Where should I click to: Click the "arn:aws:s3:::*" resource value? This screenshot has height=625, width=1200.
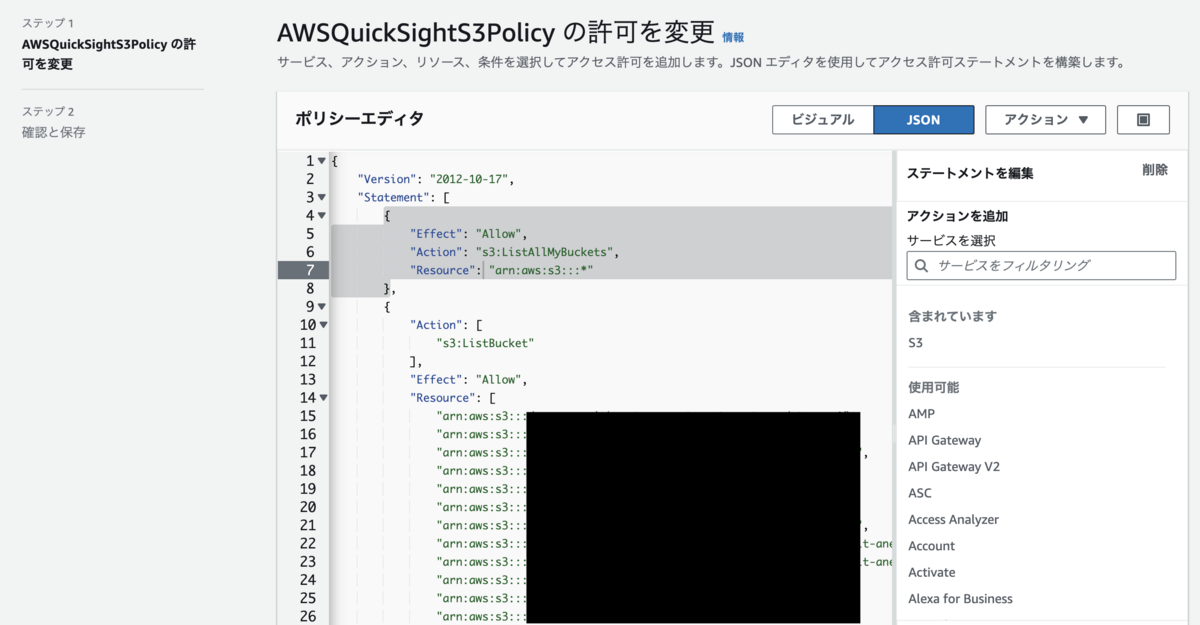(541, 270)
